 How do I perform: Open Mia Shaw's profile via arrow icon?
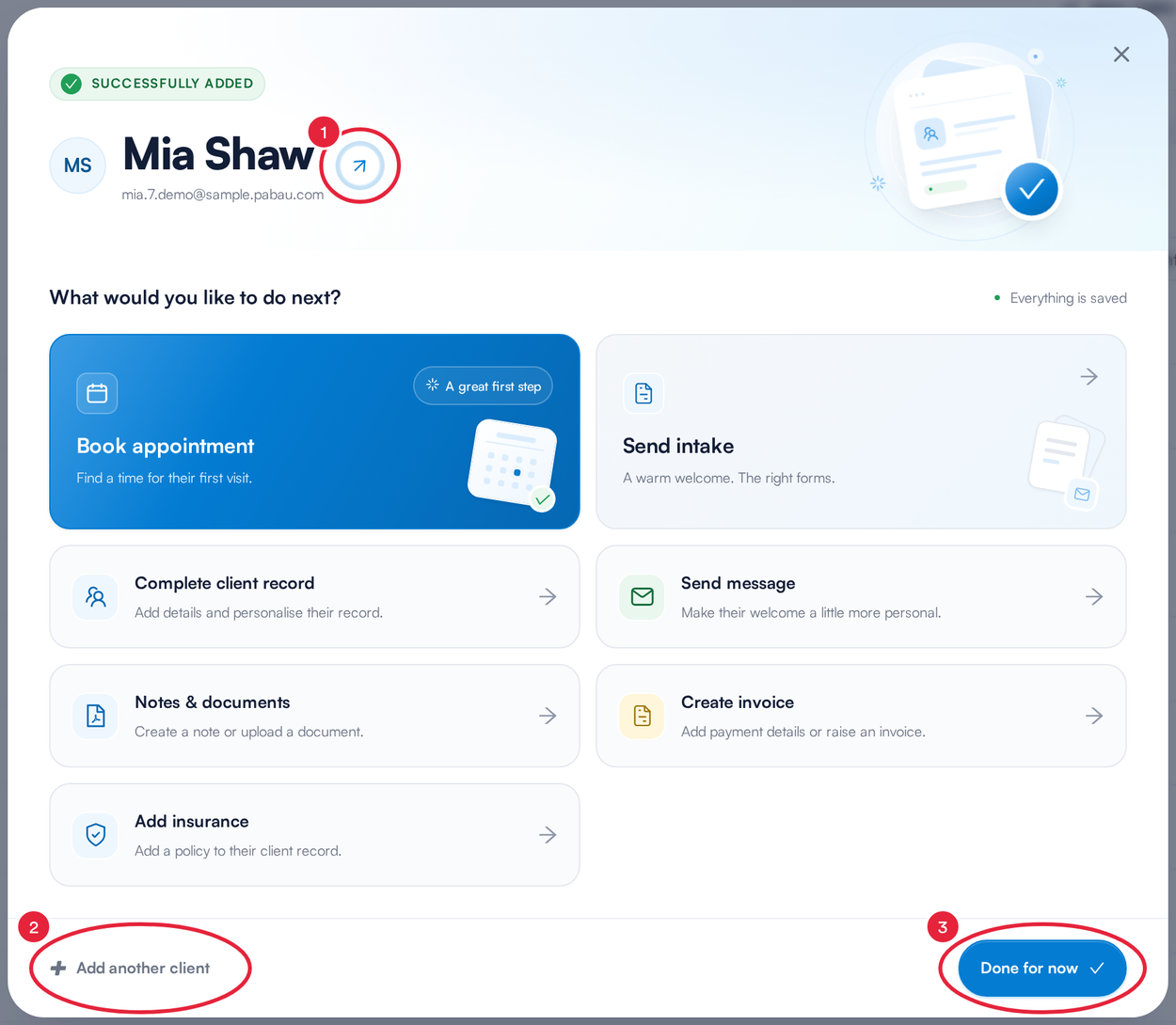click(x=359, y=166)
